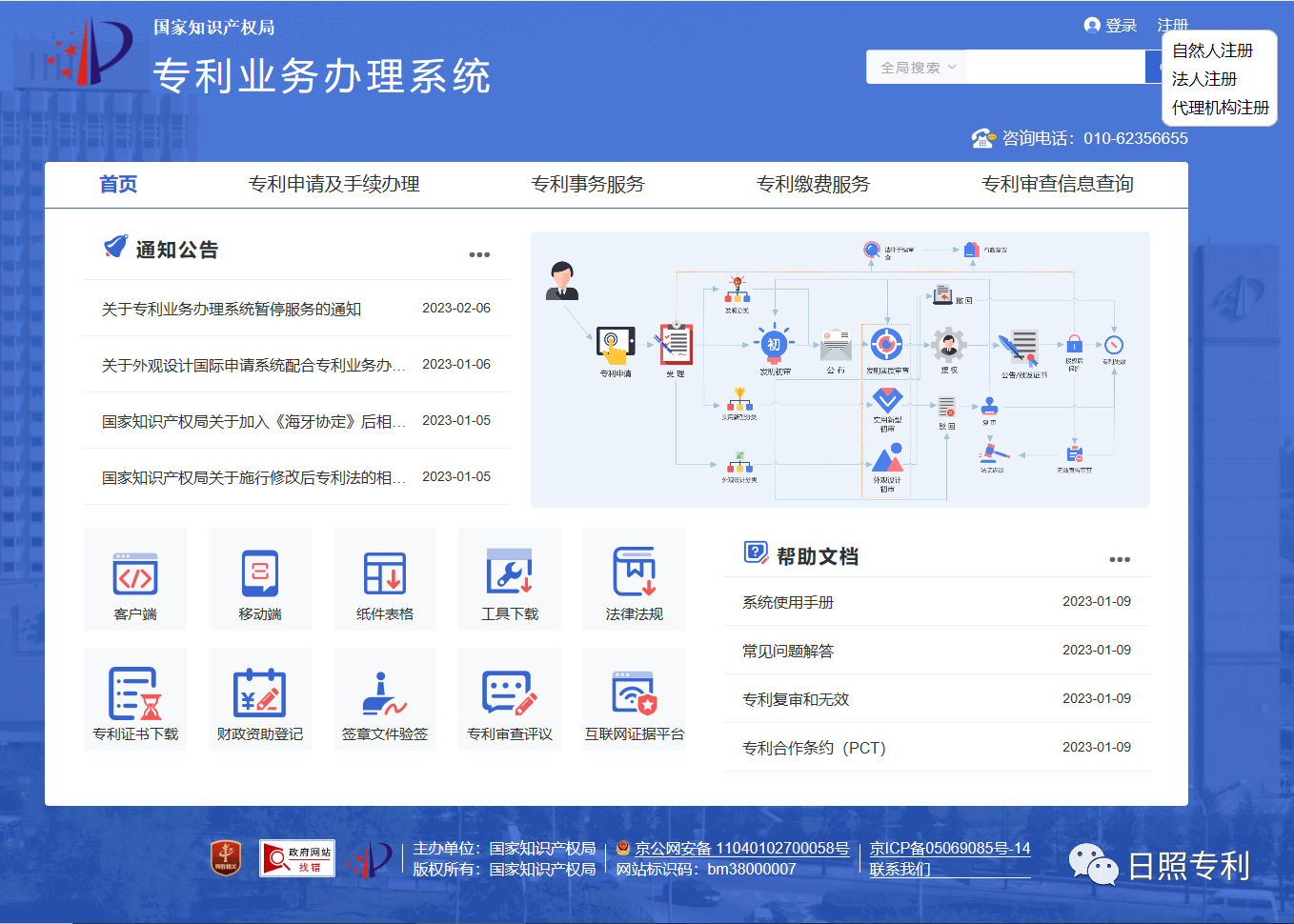Open the 专利申请及手续办理 menu
Image resolution: width=1294 pixels, height=924 pixels.
[334, 185]
